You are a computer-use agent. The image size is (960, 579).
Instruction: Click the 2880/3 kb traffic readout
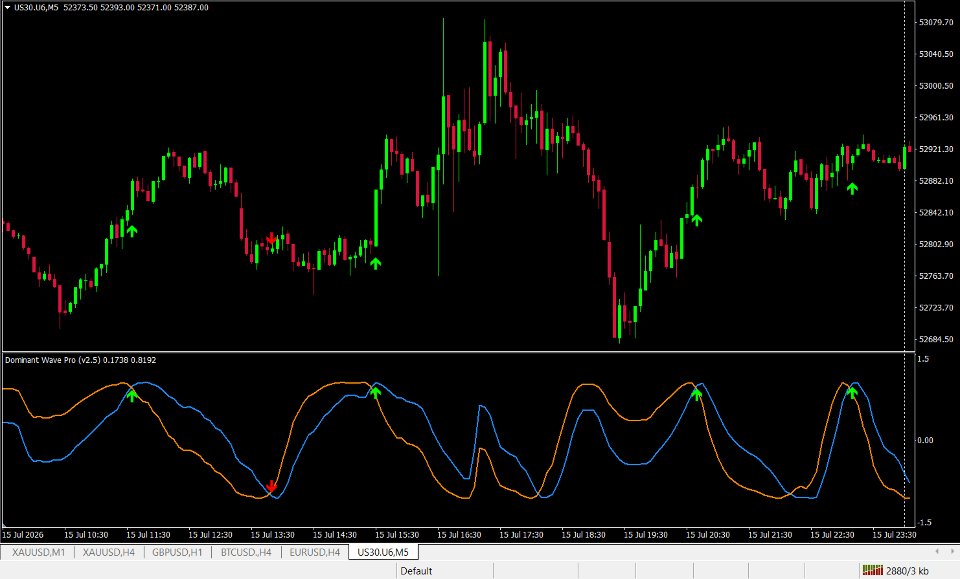click(x=907, y=571)
